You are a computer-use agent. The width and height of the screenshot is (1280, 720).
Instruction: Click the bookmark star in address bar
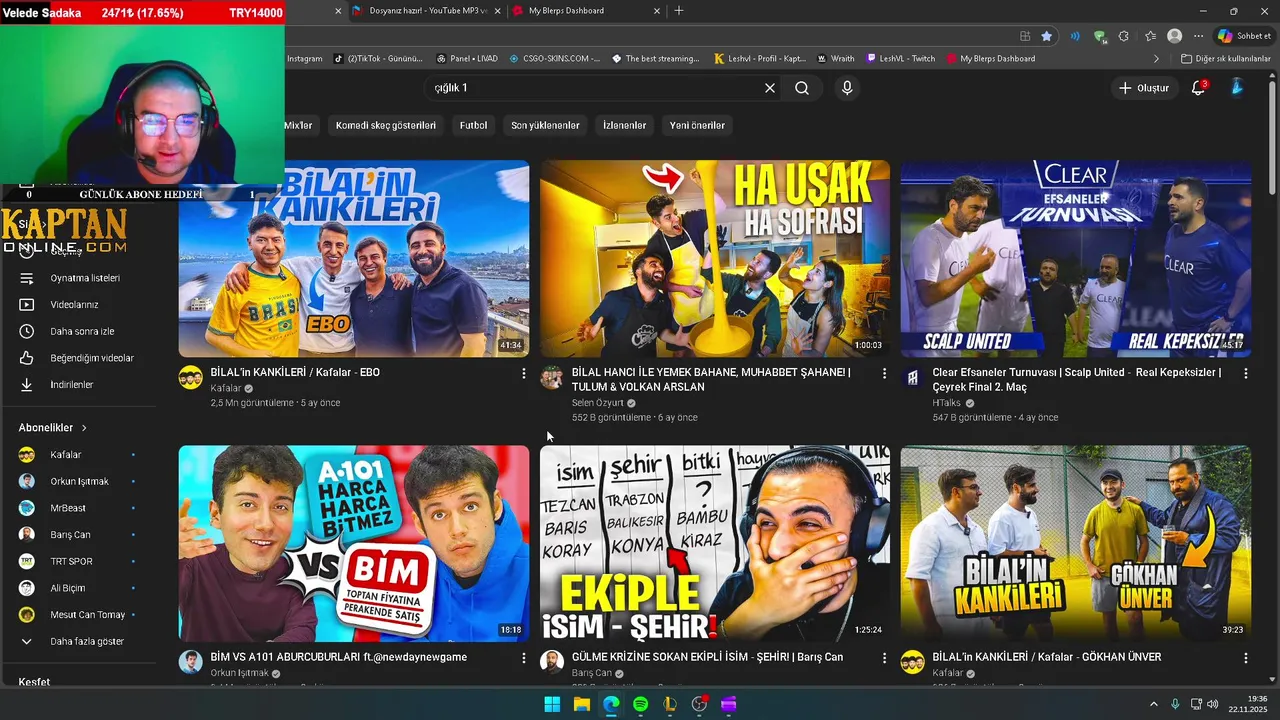pyautogui.click(x=1047, y=36)
